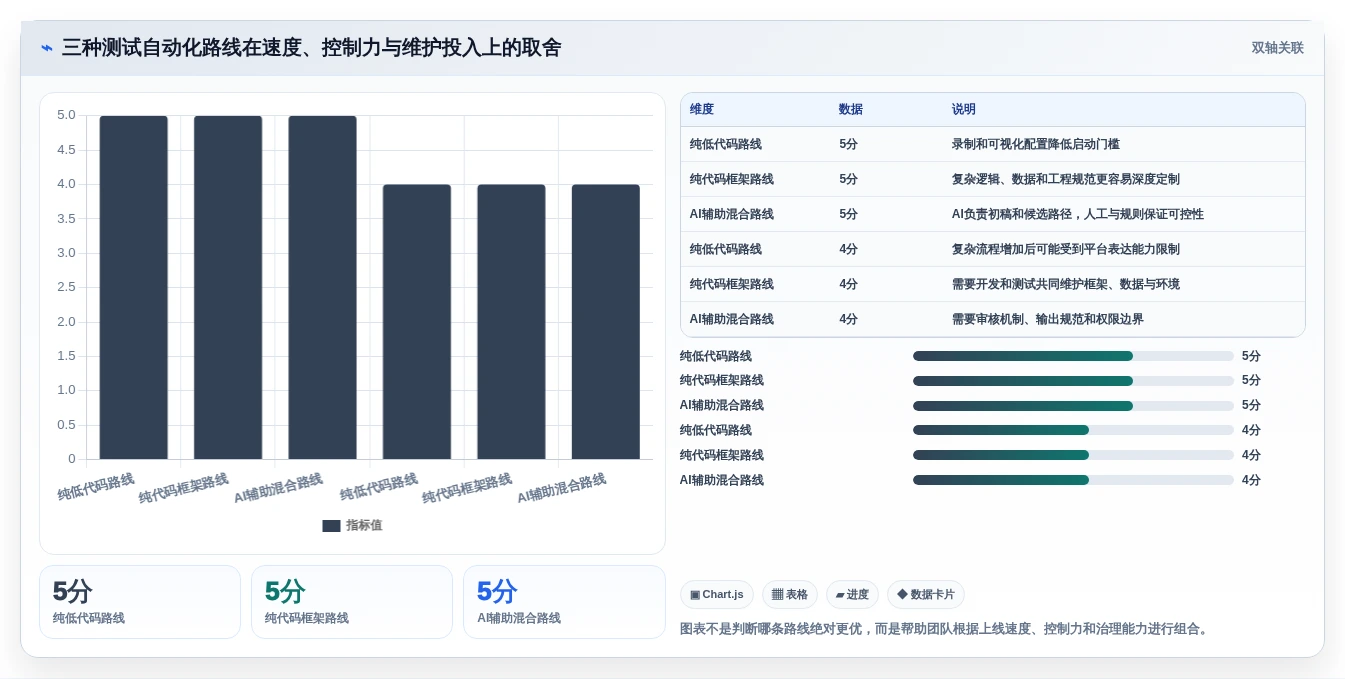The image size is (1345, 679).
Task: Click 纯代码框架路线 in the table row scoring 4分
Action: pos(732,285)
